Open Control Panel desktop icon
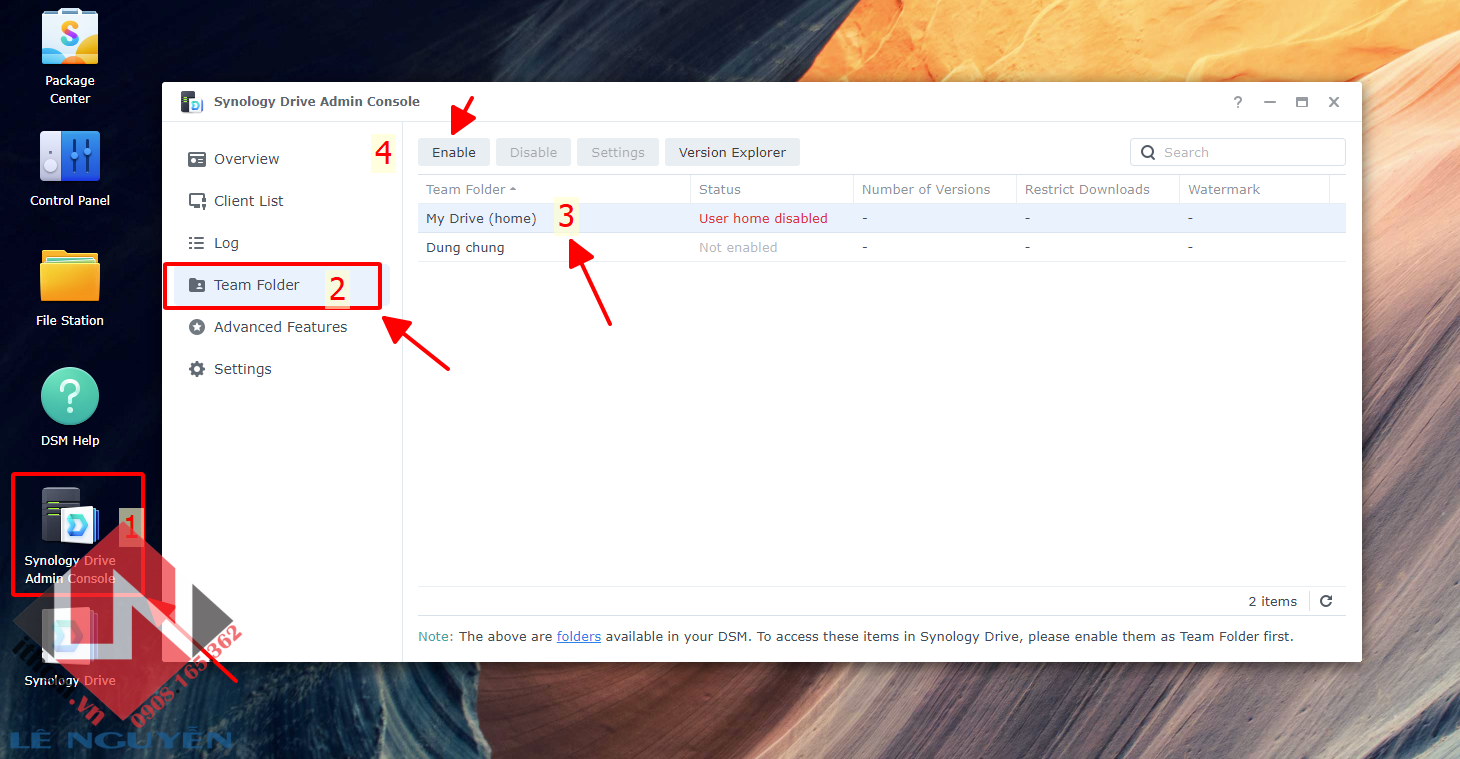Image resolution: width=1460 pixels, height=759 pixels. (70, 157)
